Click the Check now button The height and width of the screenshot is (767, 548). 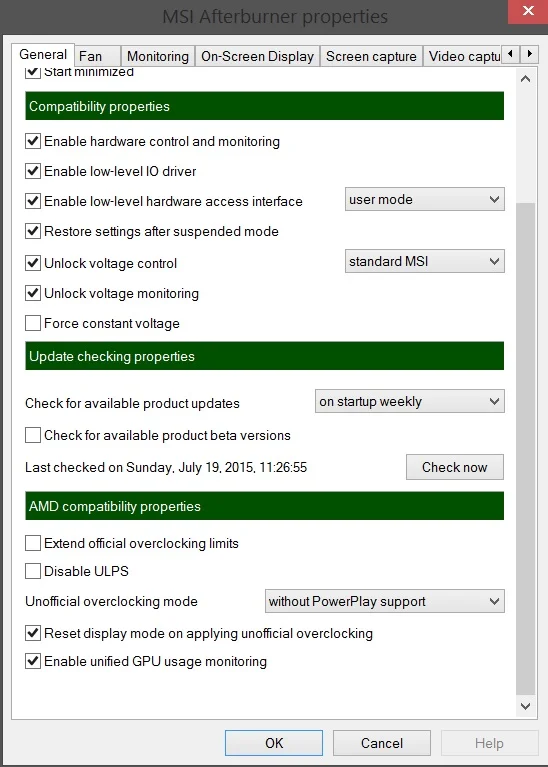(455, 467)
